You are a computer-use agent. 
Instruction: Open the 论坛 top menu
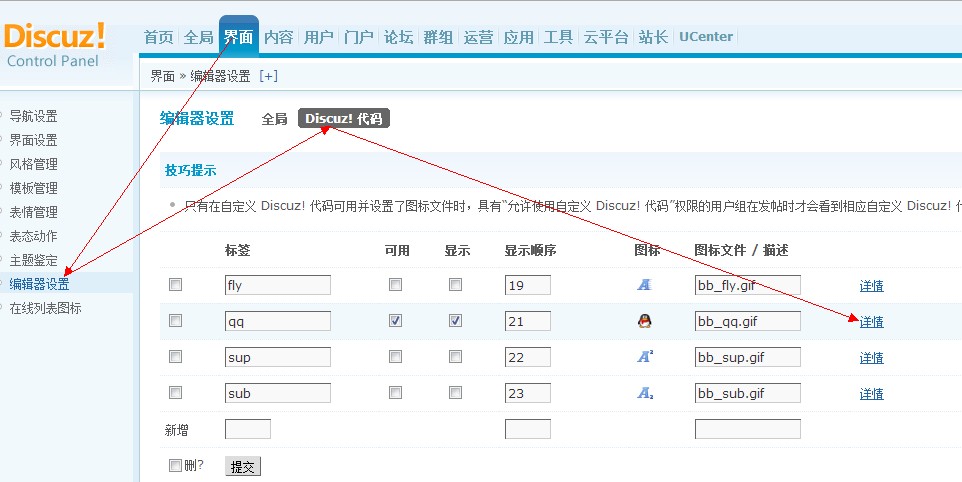click(399, 37)
